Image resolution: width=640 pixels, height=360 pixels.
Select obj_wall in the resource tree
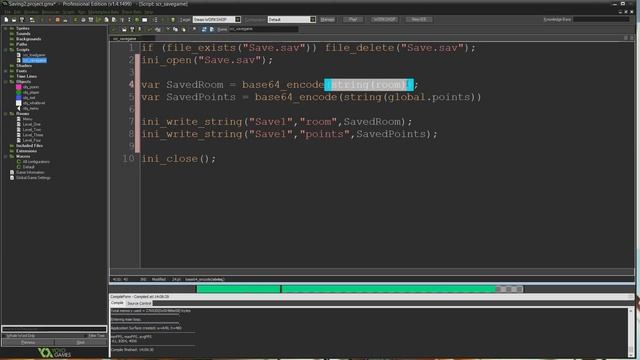coord(29,98)
